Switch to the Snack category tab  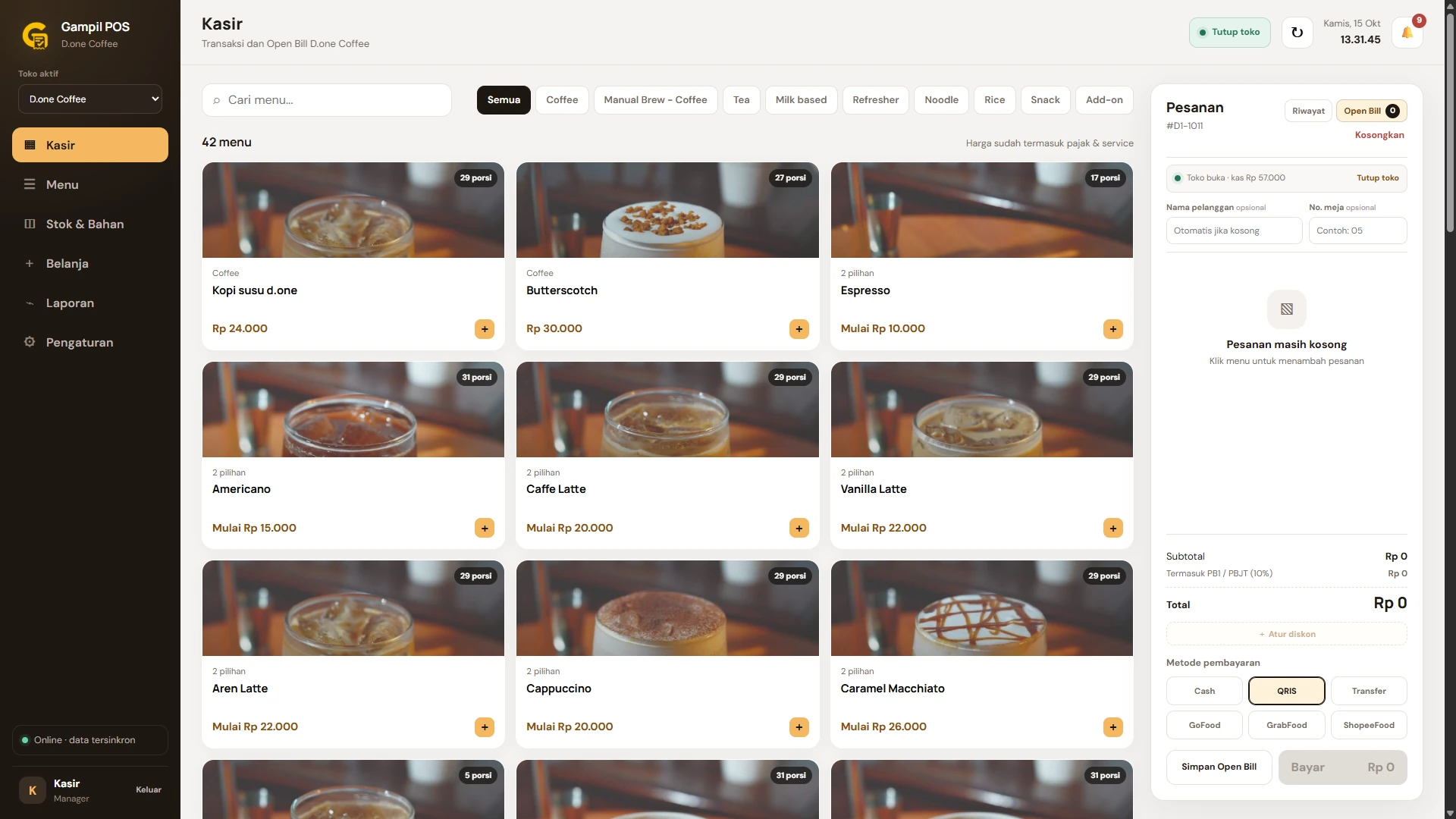(x=1045, y=100)
